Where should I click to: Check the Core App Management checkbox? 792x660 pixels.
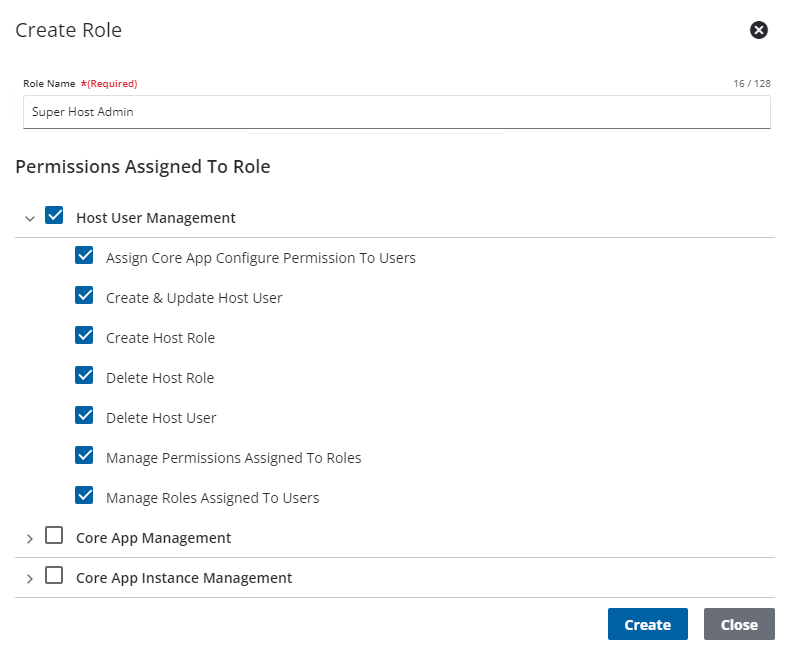54,536
